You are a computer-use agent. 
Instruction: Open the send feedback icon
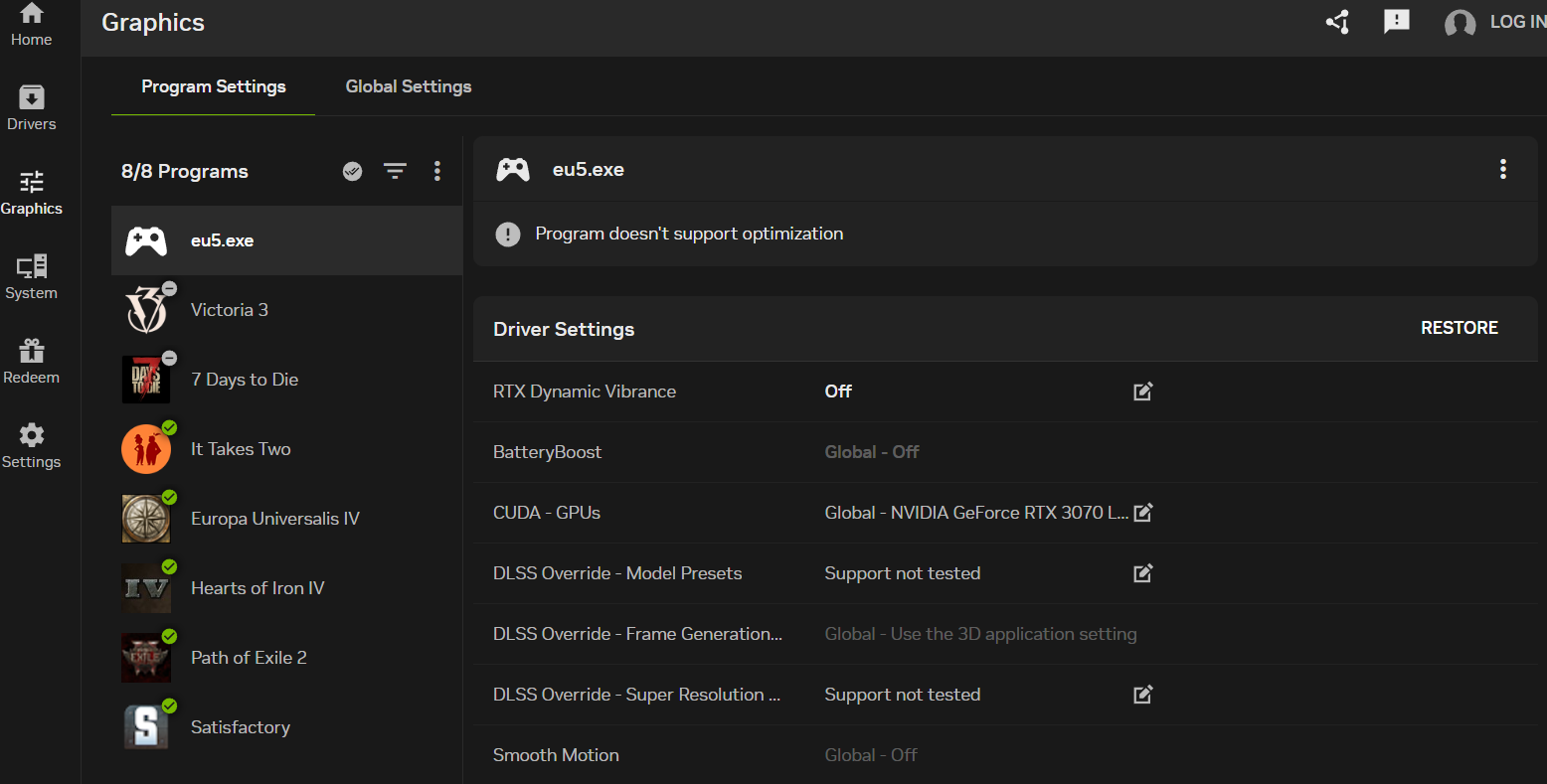coord(1396,22)
